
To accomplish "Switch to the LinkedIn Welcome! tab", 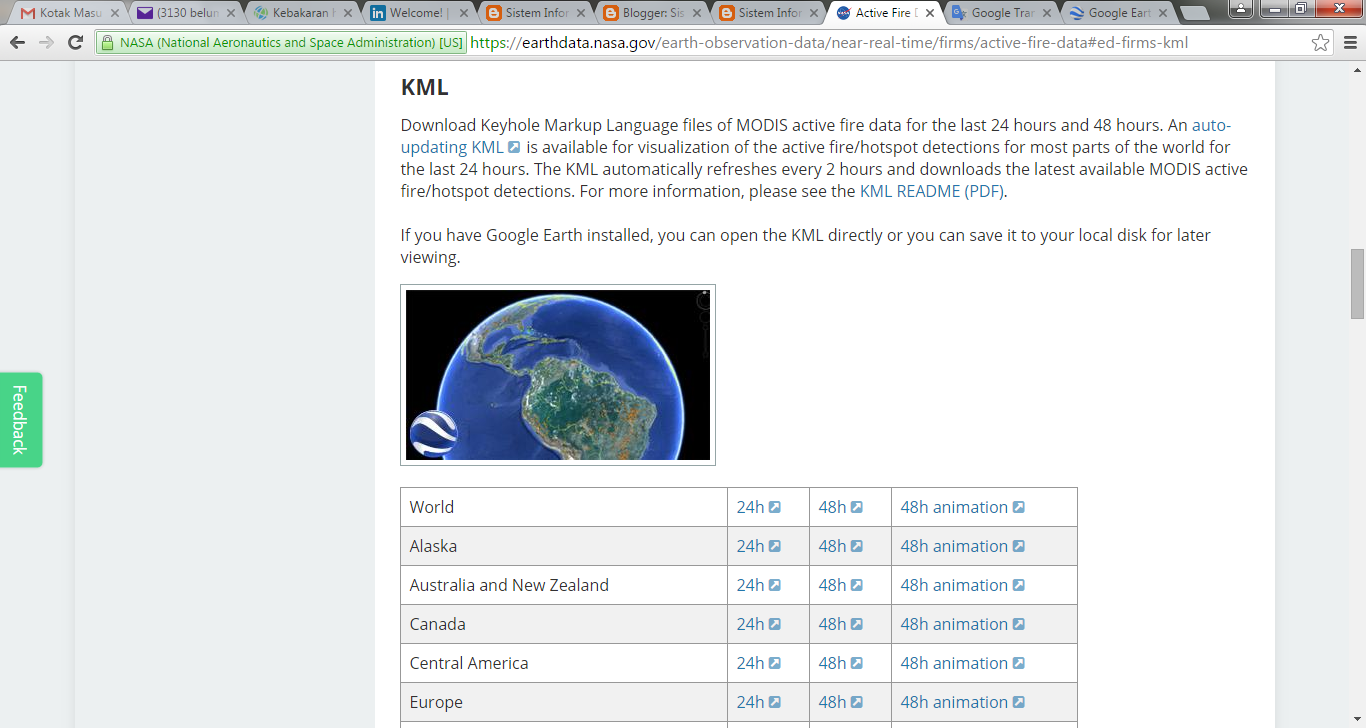I will pyautogui.click(x=418, y=14).
